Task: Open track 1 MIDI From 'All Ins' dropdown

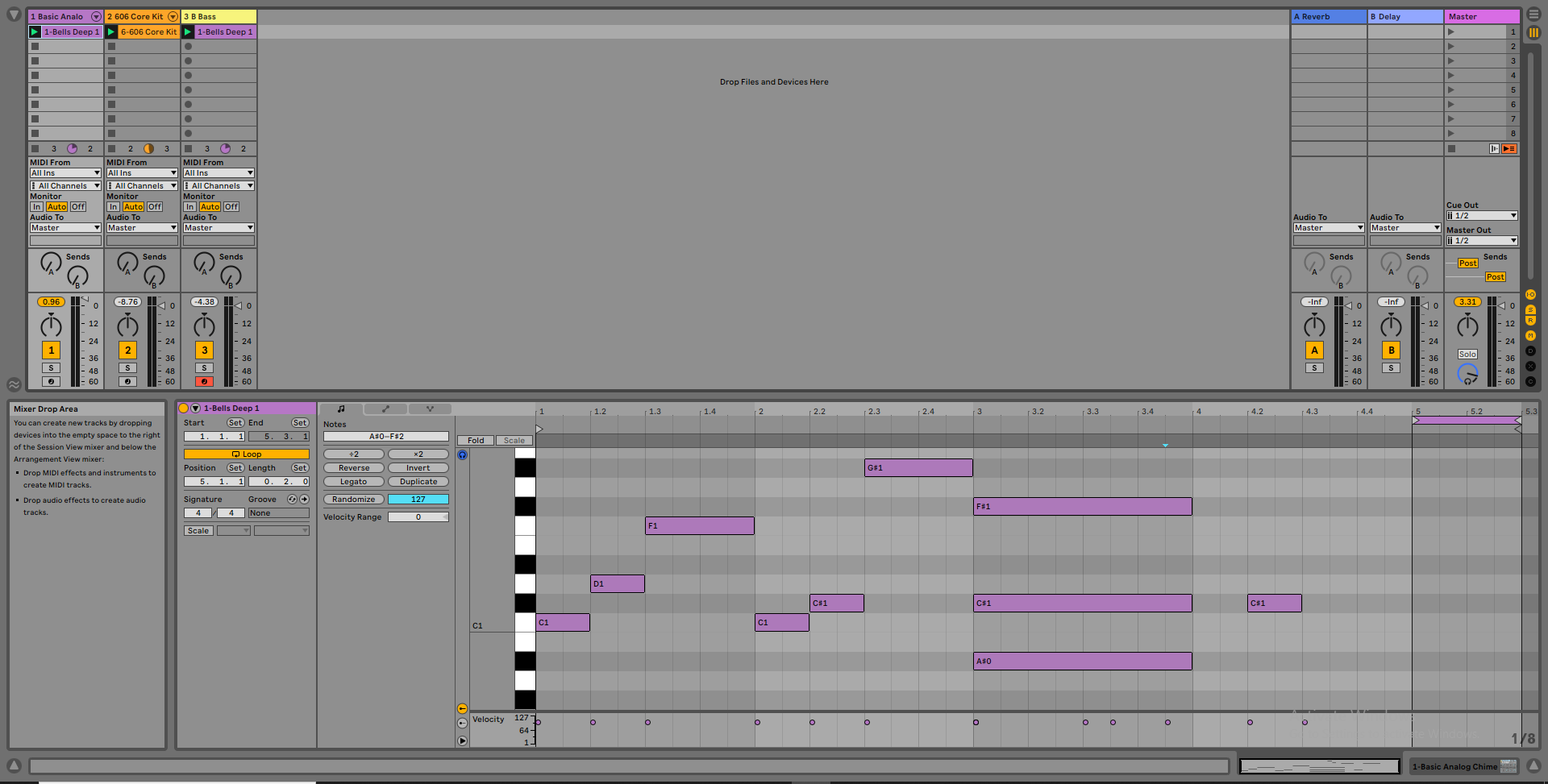Action: (65, 173)
